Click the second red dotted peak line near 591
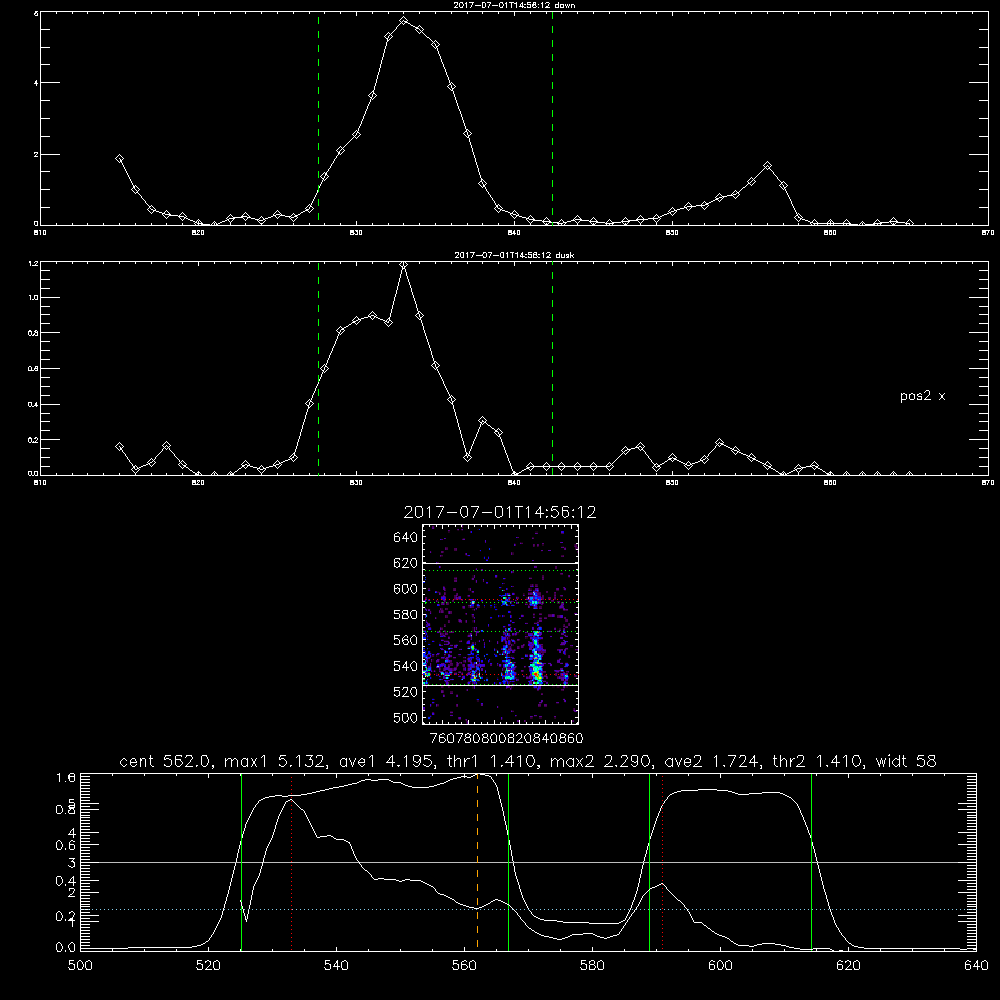The height and width of the screenshot is (1000, 1000). pyautogui.click(x=663, y=861)
